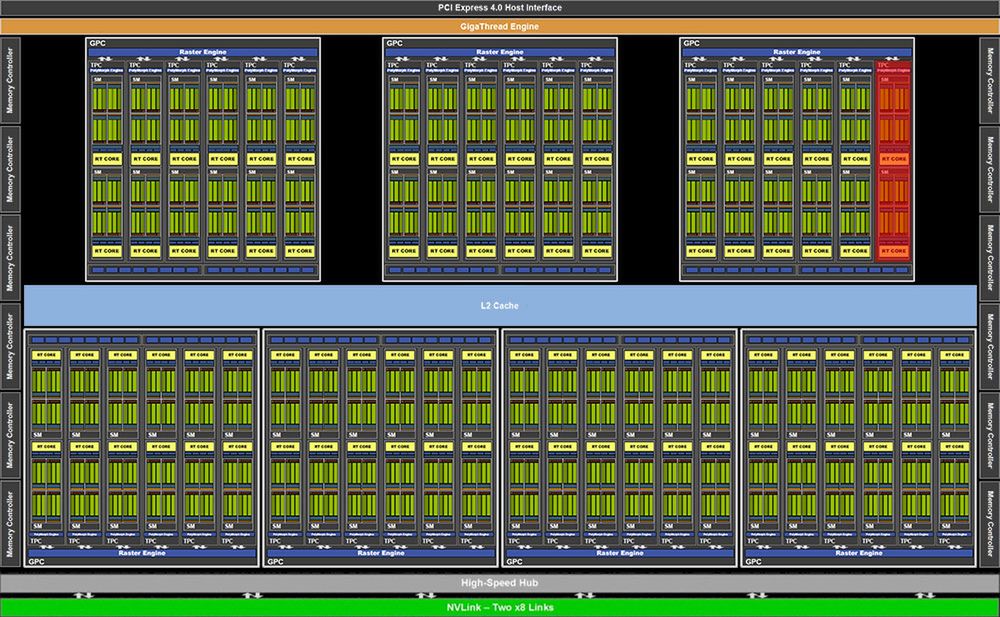Select the GPC label of the top-middle cluster
1000x617 pixels.
pyautogui.click(x=395, y=43)
